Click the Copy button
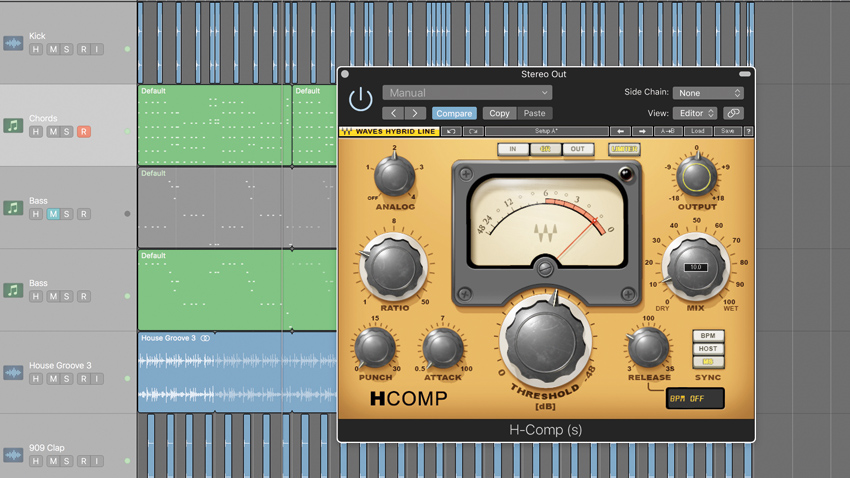This screenshot has width=850, height=478. 499,113
